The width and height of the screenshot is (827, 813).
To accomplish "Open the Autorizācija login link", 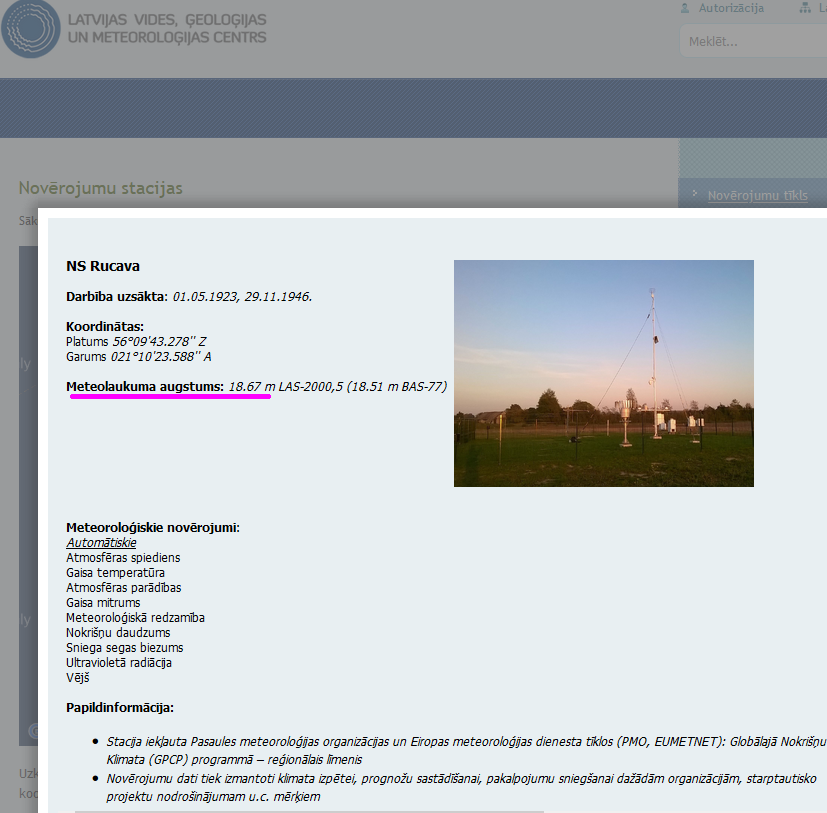I will pos(731,8).
